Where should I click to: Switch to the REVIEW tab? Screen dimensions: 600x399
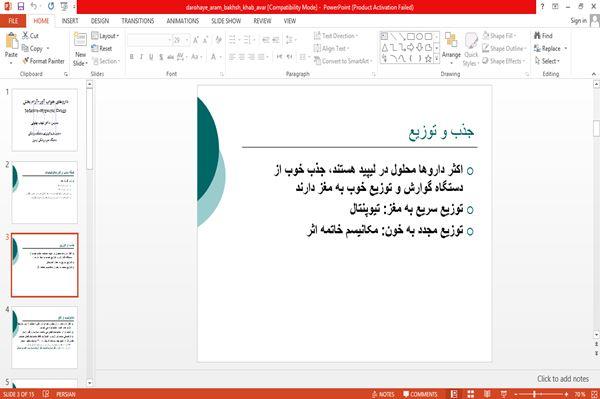click(x=262, y=21)
